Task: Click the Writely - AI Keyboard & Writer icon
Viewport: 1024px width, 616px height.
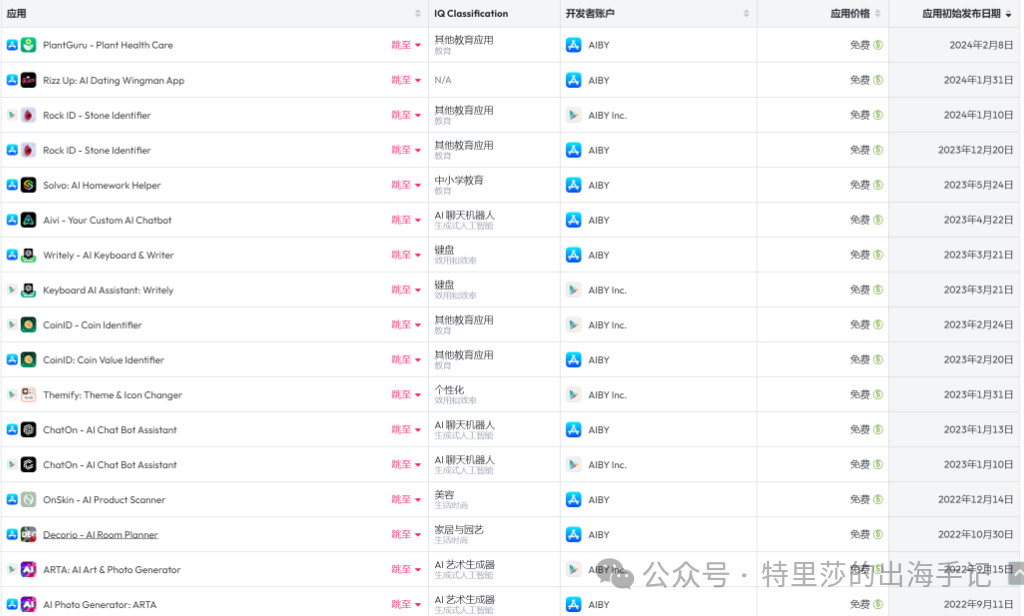Action: tap(28, 255)
